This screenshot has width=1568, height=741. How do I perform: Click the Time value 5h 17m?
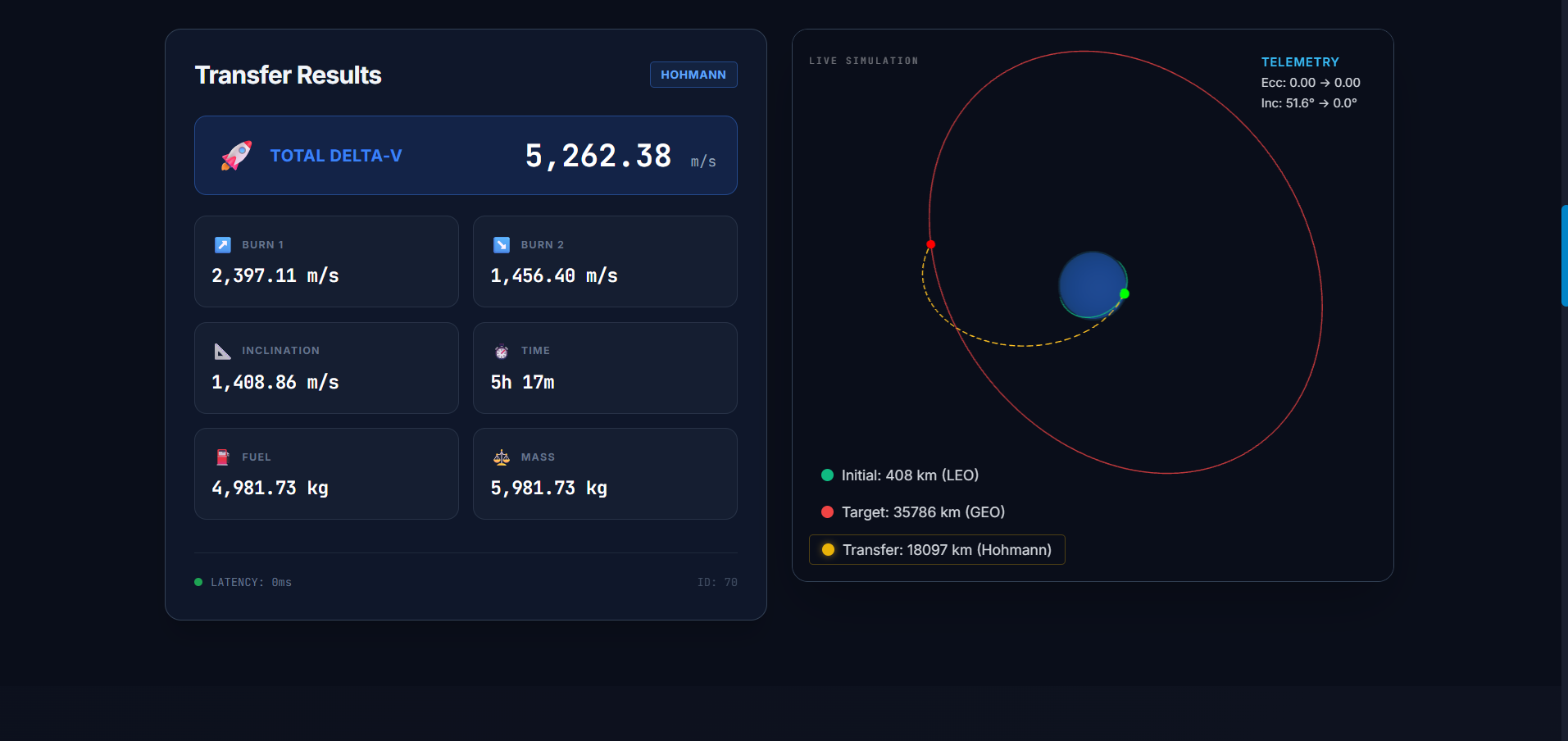coord(523,383)
